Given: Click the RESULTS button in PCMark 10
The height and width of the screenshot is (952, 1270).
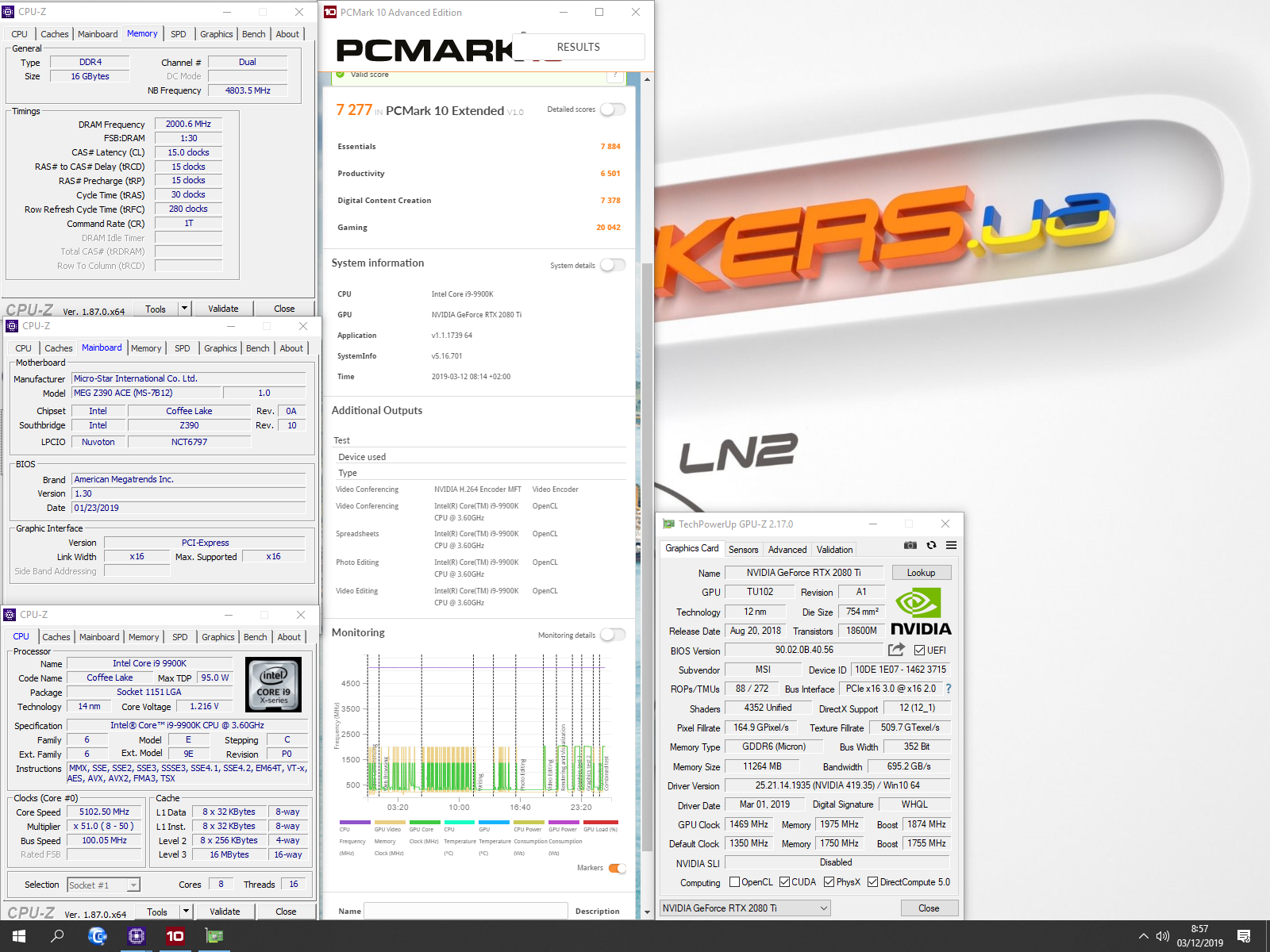Looking at the screenshot, I should click(x=579, y=47).
